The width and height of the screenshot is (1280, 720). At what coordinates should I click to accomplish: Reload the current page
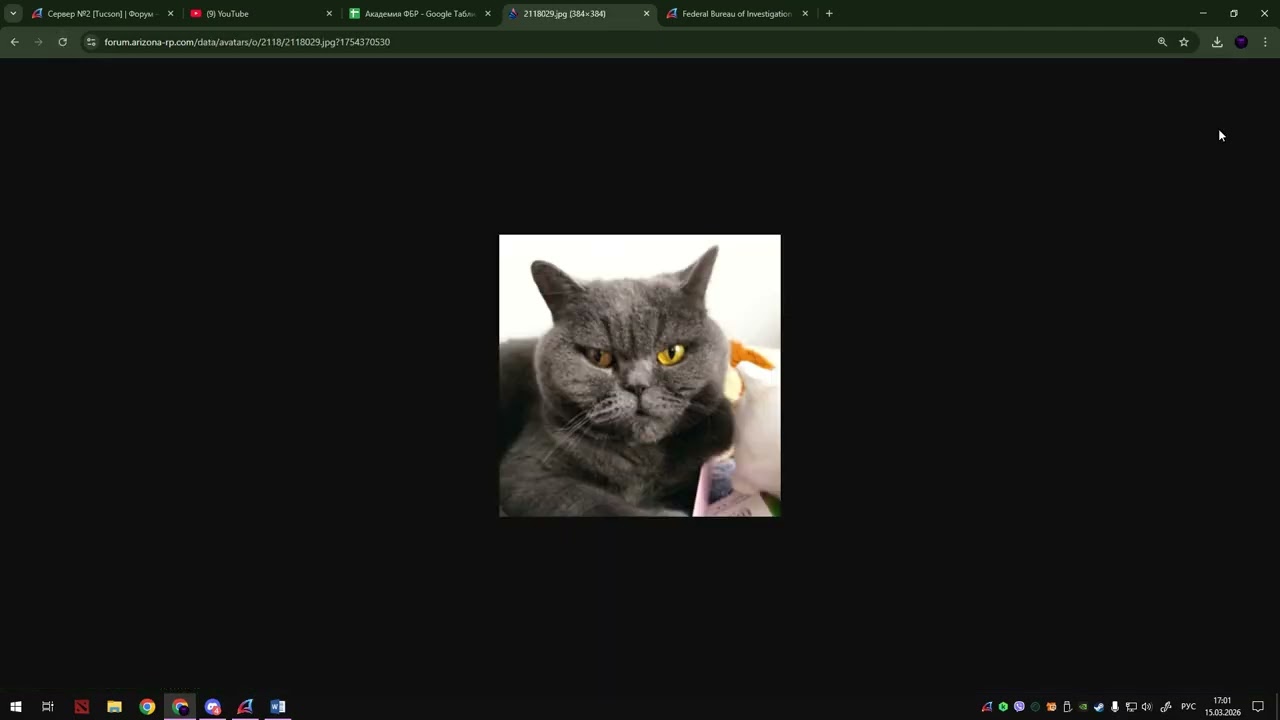tap(62, 42)
